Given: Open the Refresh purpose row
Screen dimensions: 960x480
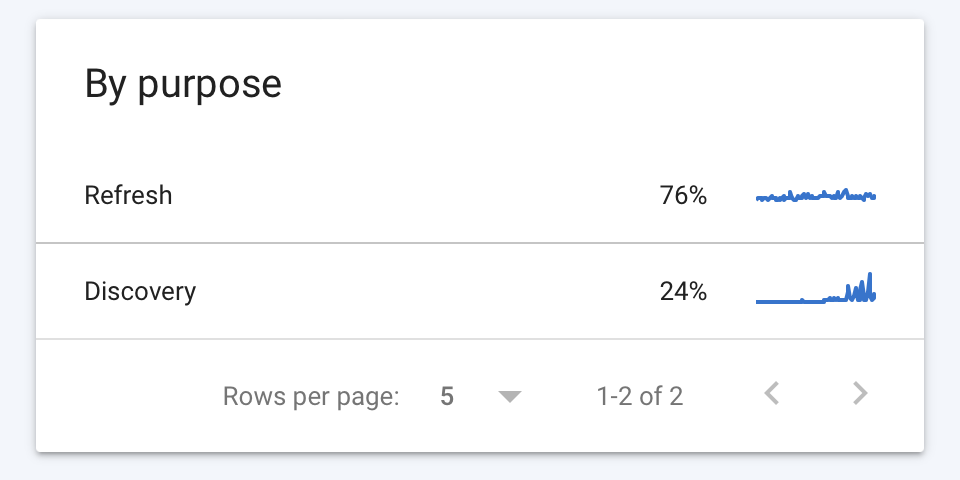Looking at the screenshot, I should click(480, 195).
